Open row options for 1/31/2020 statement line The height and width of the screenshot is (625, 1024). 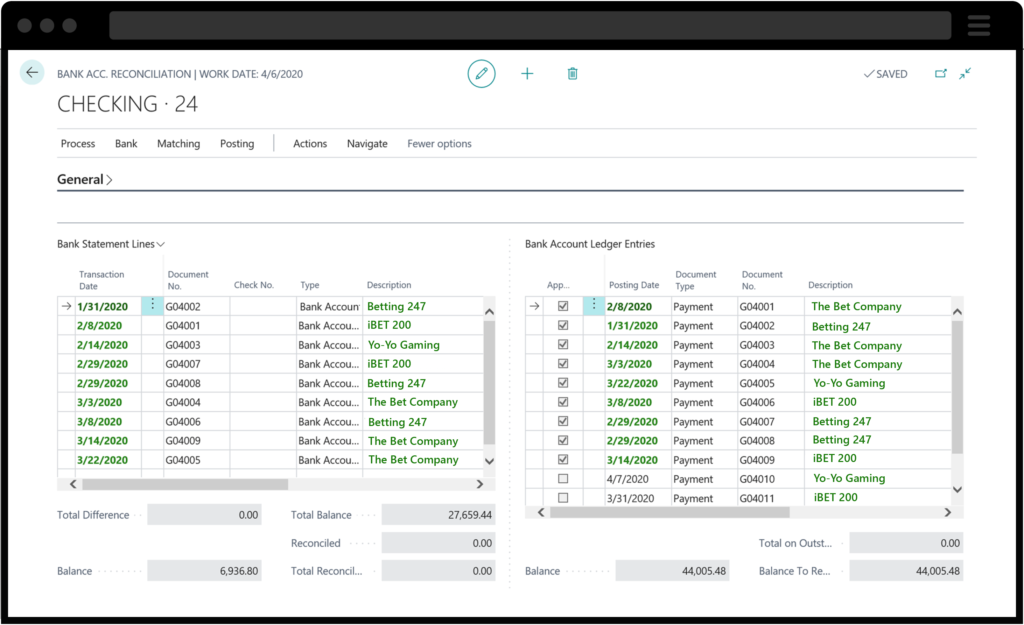pos(152,305)
